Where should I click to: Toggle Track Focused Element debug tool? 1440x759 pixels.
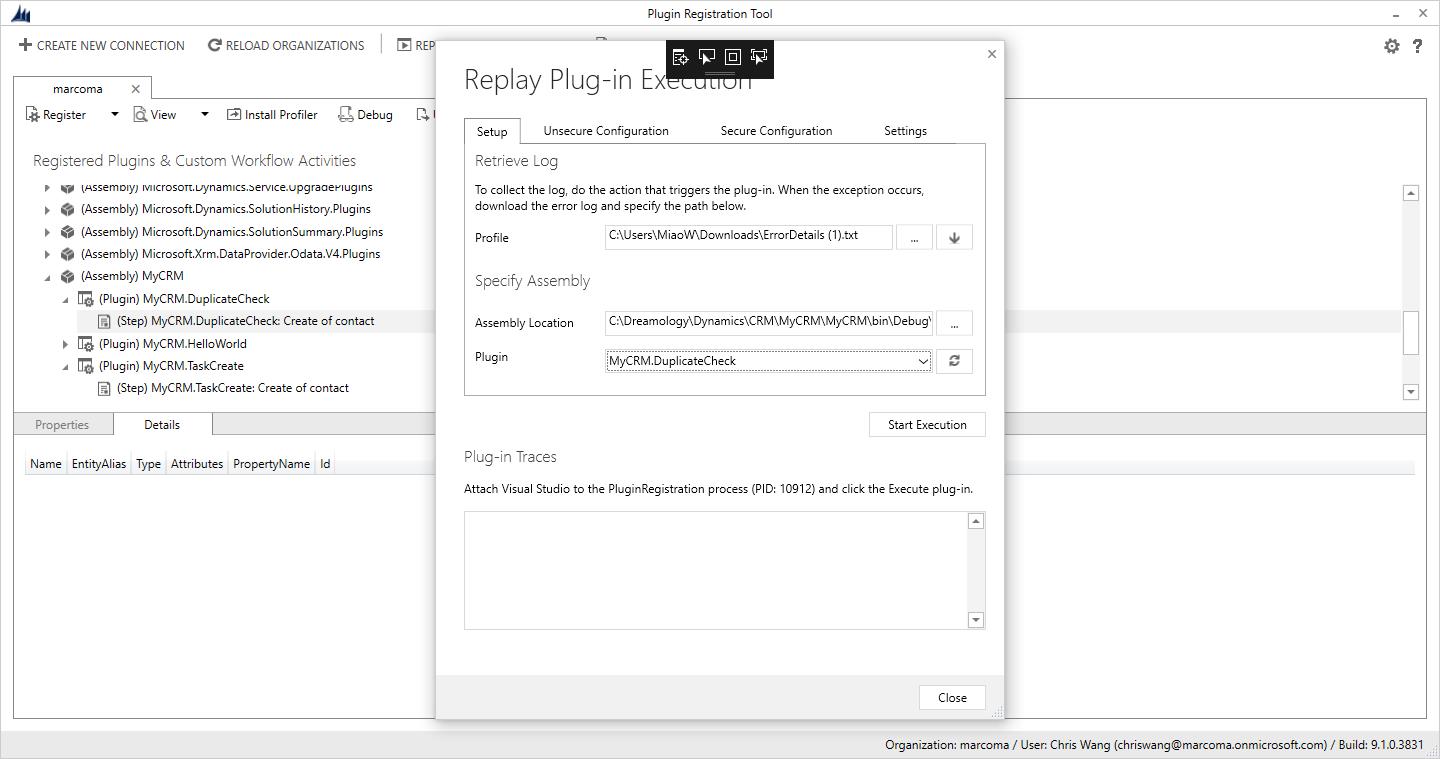click(759, 57)
